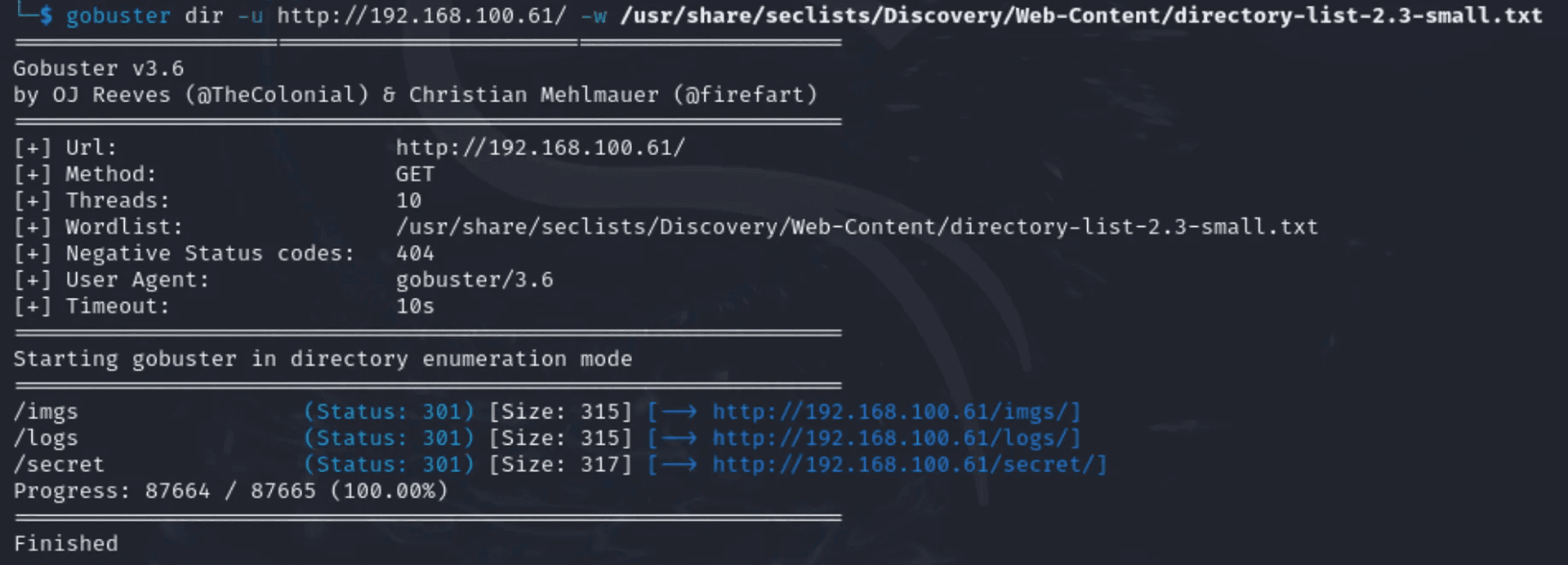The width and height of the screenshot is (1568, 565).
Task: Click the -w flag in the command
Action: point(594,16)
